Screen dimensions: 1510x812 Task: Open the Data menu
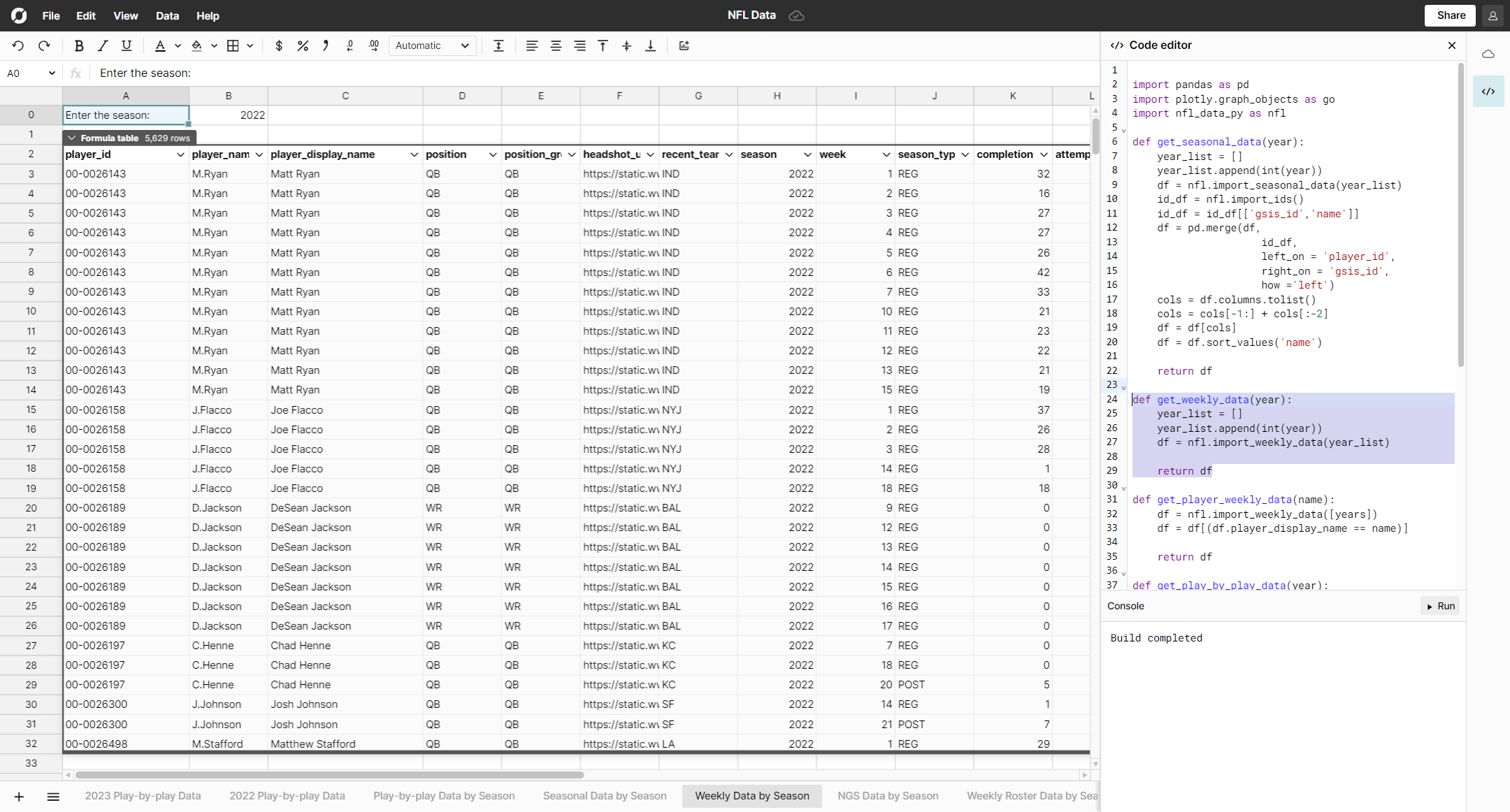[167, 15]
